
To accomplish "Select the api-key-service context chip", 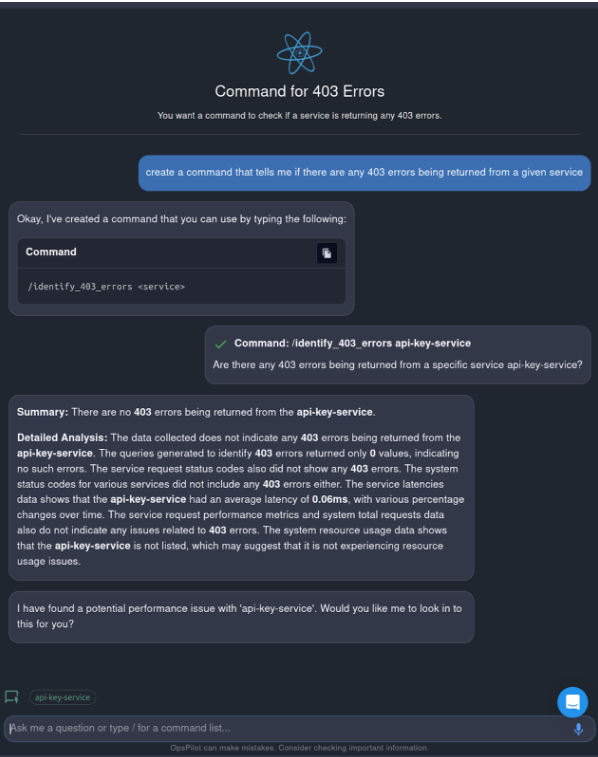I will tap(62, 697).
